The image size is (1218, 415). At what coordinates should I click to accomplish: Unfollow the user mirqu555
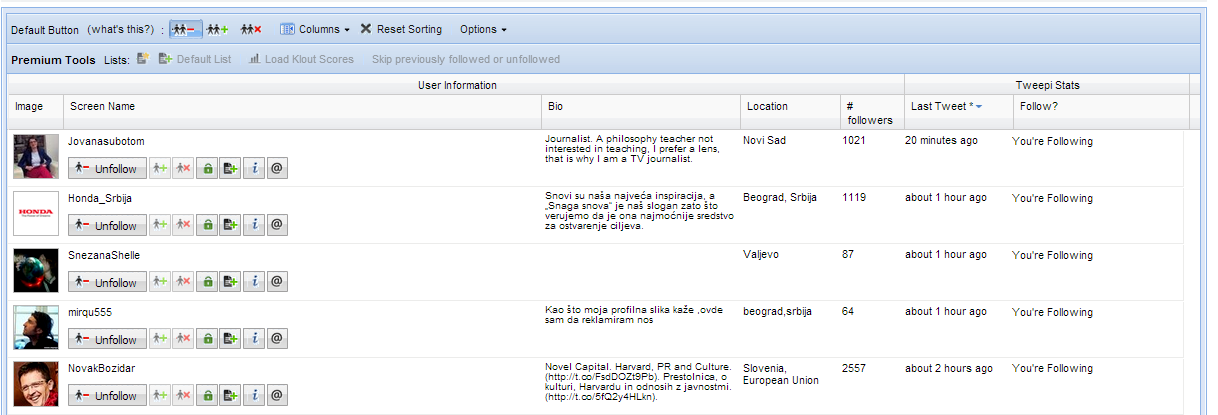107,339
